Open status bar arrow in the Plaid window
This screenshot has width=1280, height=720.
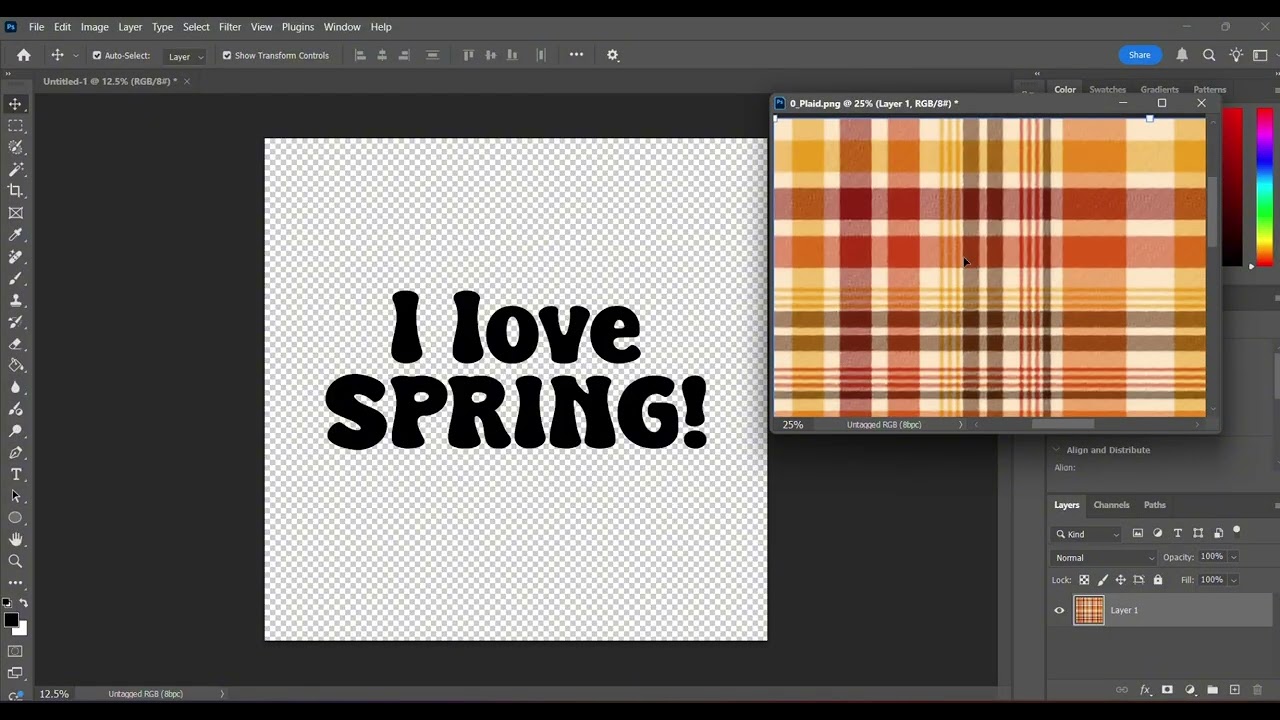(x=961, y=425)
